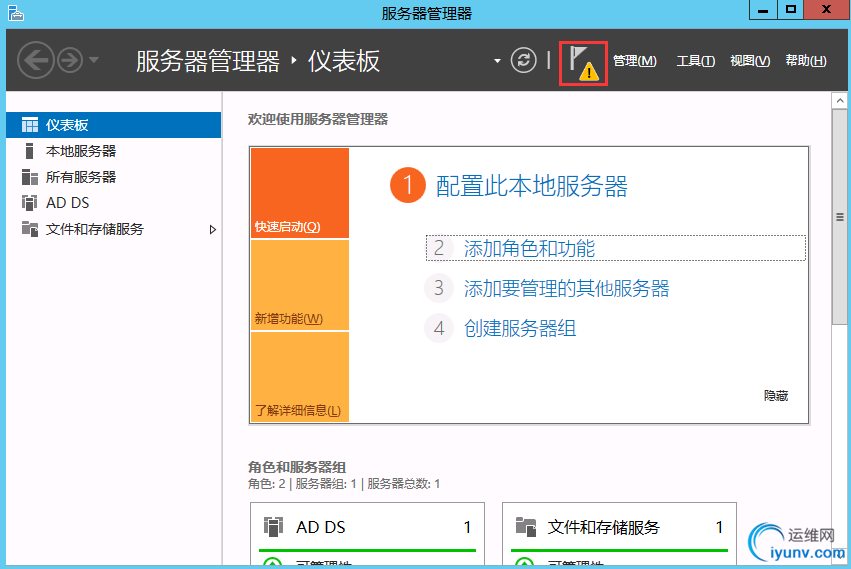Refresh the Server Manager dashboard
Viewport: 851px width, 569px height.
(x=523, y=60)
